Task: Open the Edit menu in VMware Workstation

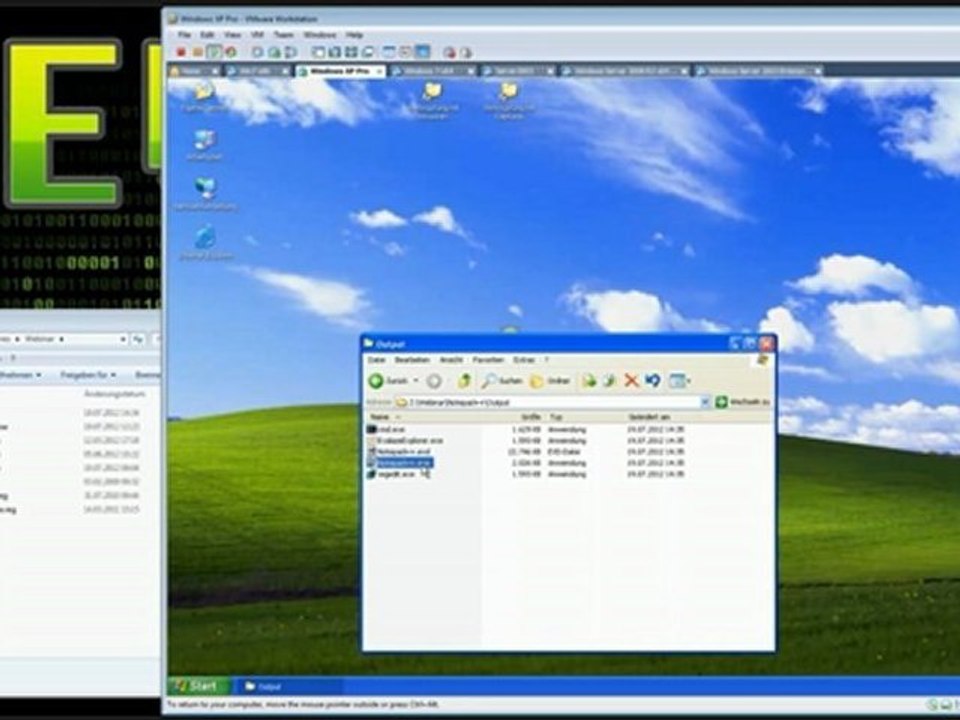Action: point(207,35)
